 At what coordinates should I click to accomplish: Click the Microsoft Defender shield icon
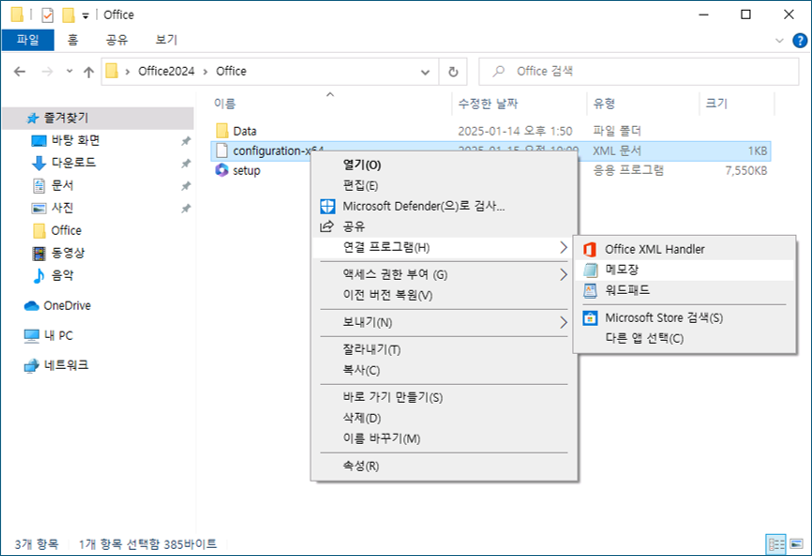click(327, 207)
